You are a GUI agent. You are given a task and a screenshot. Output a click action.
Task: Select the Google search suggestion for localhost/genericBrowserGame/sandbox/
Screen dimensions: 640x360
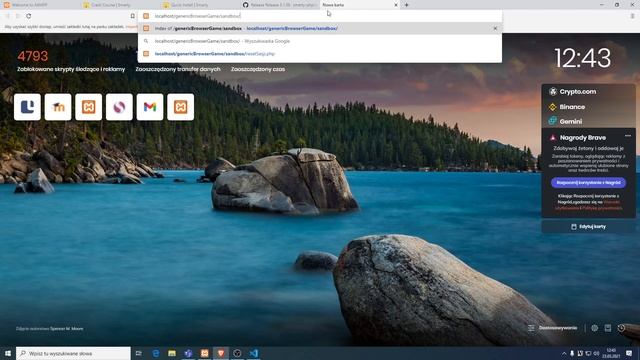click(x=320, y=41)
